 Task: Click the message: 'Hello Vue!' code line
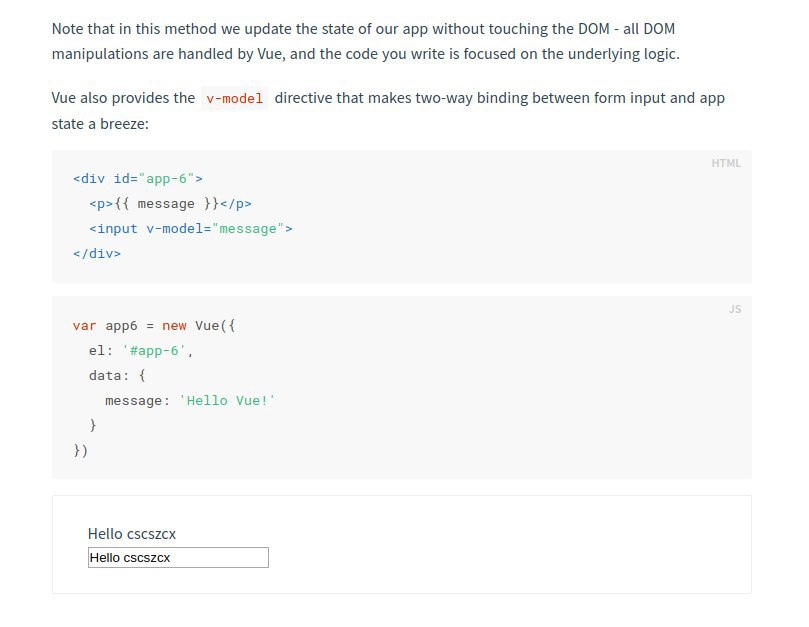pyautogui.click(x=190, y=400)
